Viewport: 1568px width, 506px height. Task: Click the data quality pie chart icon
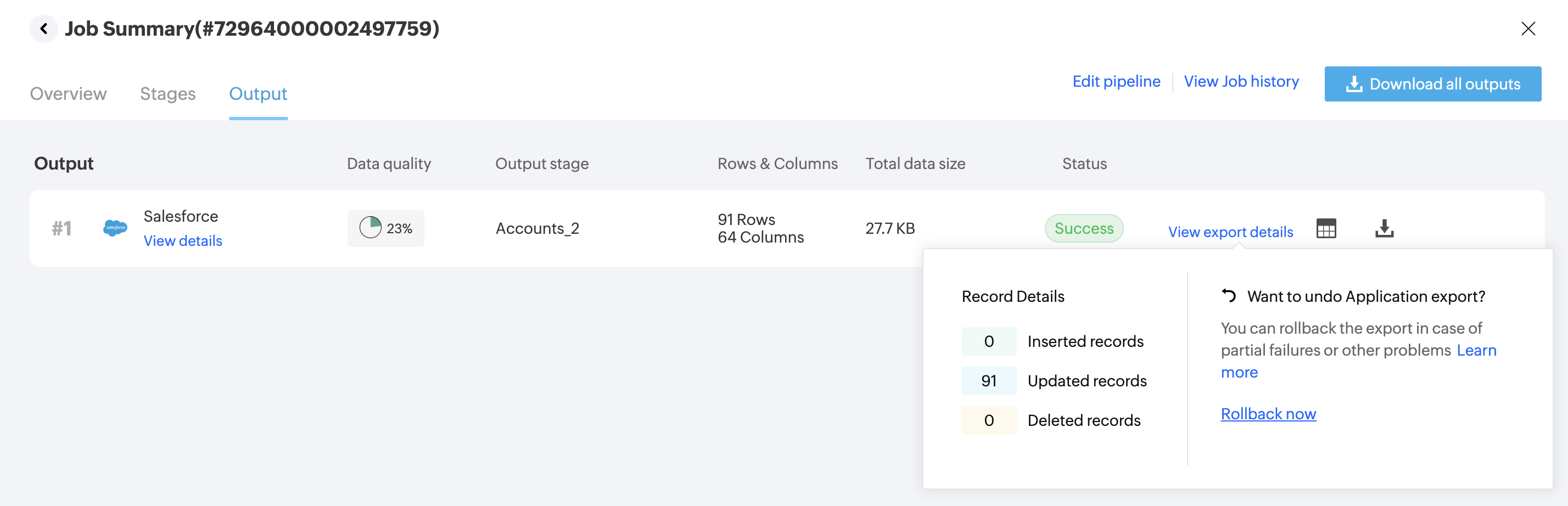[370, 228]
